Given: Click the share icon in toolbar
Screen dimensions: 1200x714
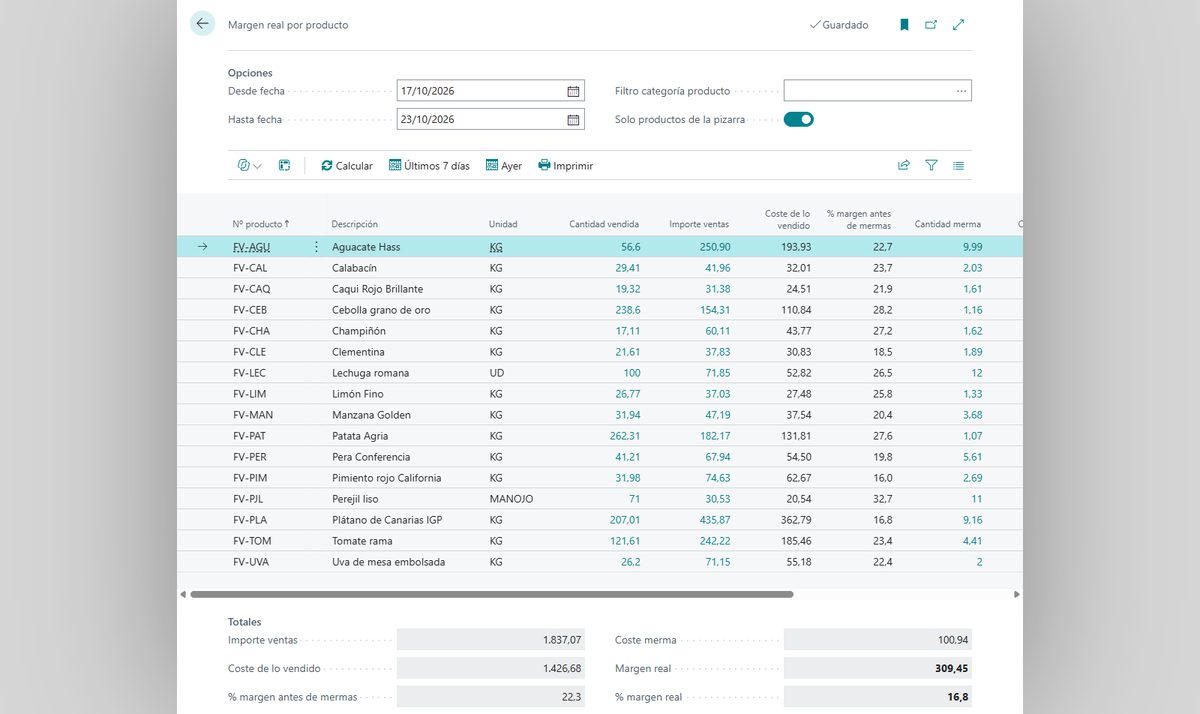Looking at the screenshot, I should point(904,166).
